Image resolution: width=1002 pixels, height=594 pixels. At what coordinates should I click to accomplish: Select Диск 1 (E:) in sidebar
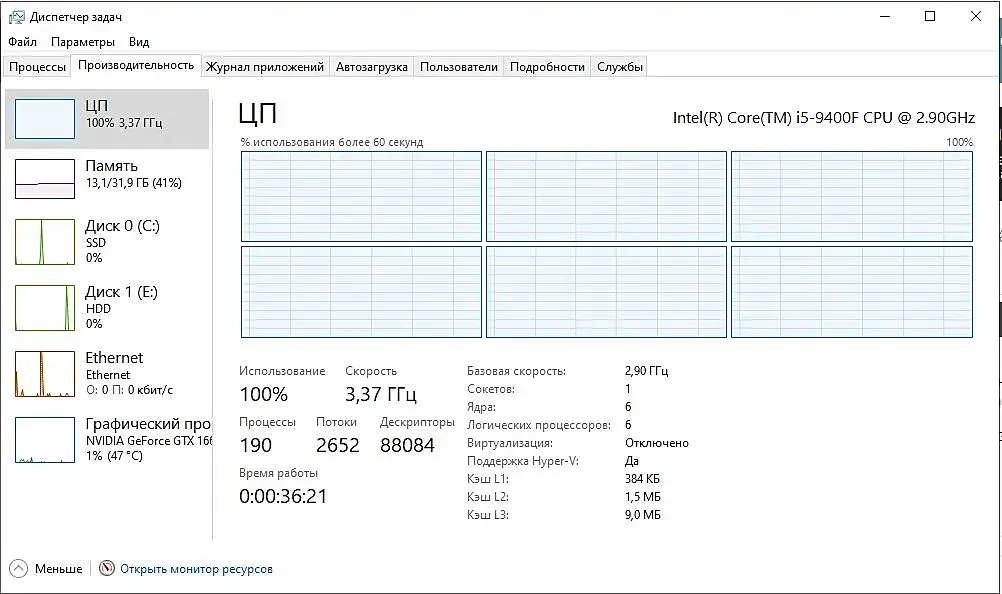[x=107, y=307]
